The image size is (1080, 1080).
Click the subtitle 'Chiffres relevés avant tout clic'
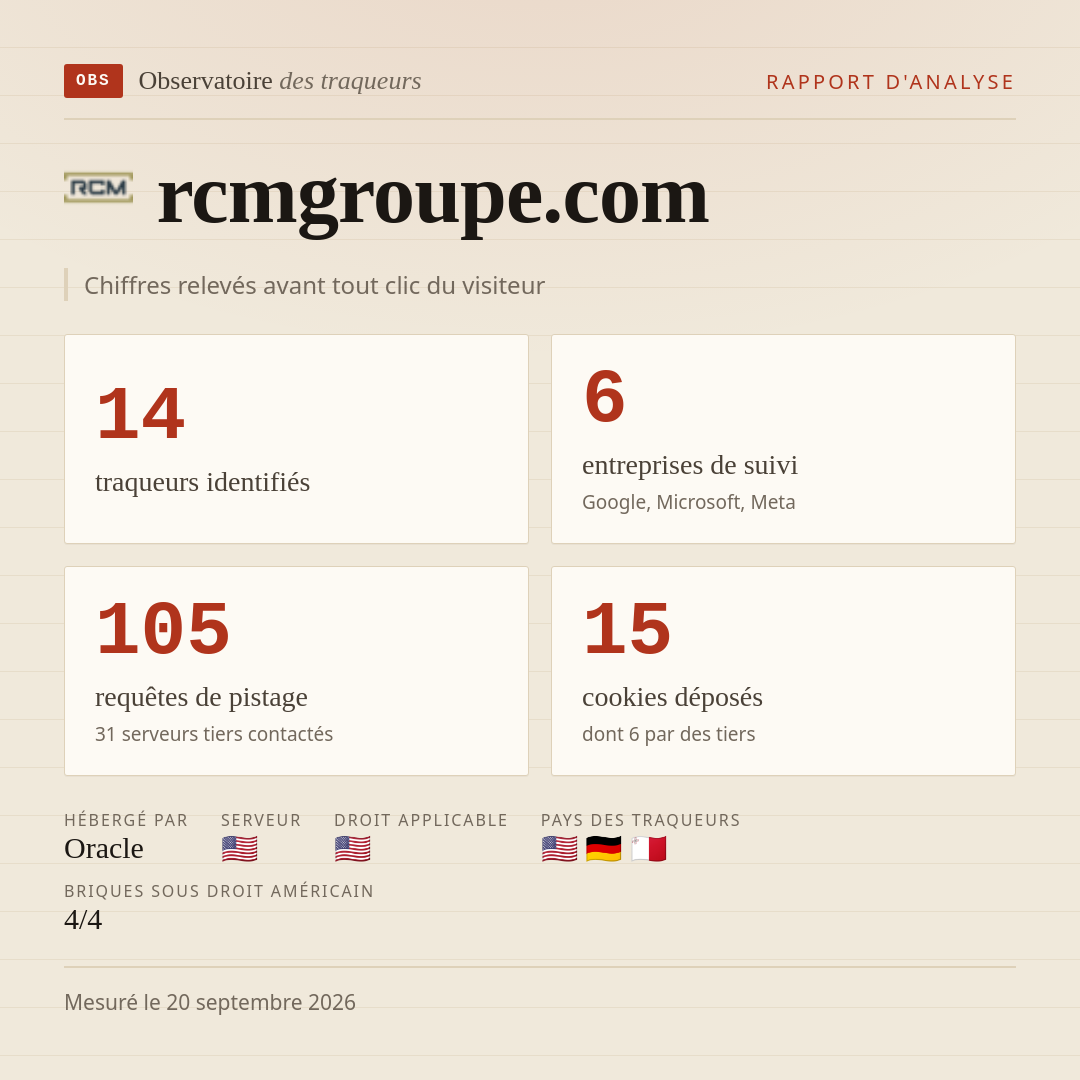314,285
